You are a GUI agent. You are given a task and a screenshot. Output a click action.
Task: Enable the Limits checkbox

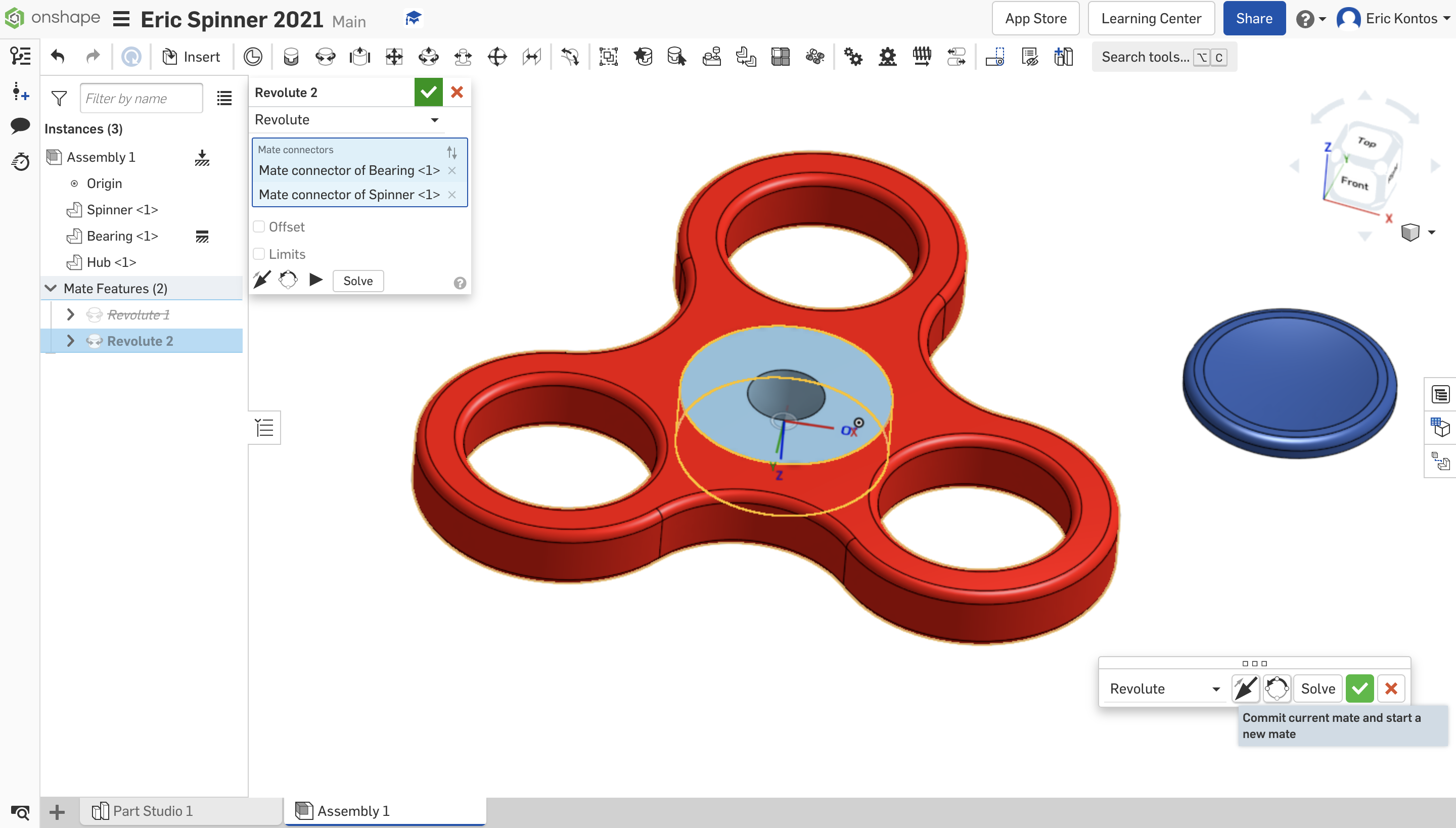pyautogui.click(x=259, y=254)
